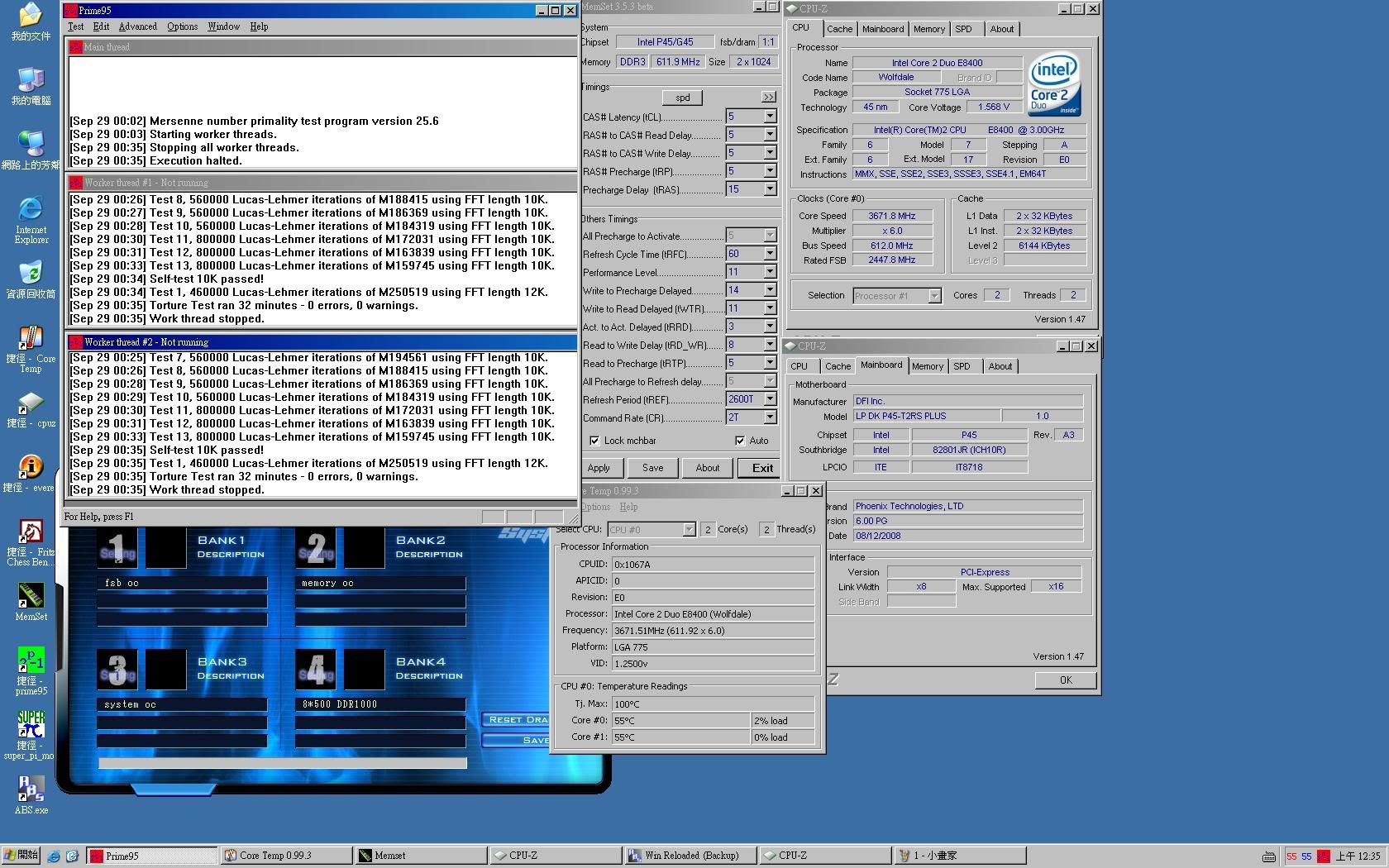Open the Advanced menu in Prime95

click(138, 26)
